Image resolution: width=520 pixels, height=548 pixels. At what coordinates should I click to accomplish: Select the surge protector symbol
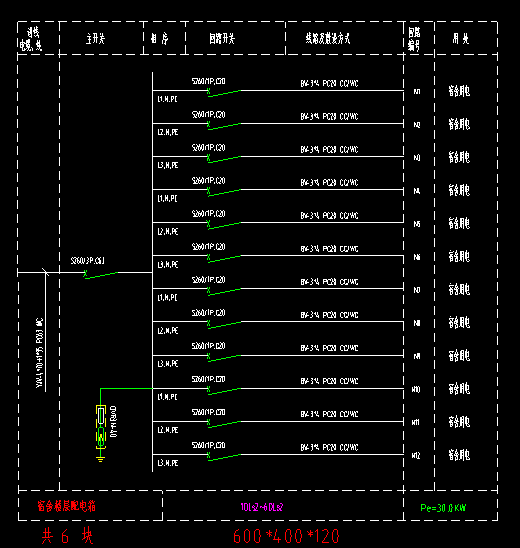click(x=101, y=427)
